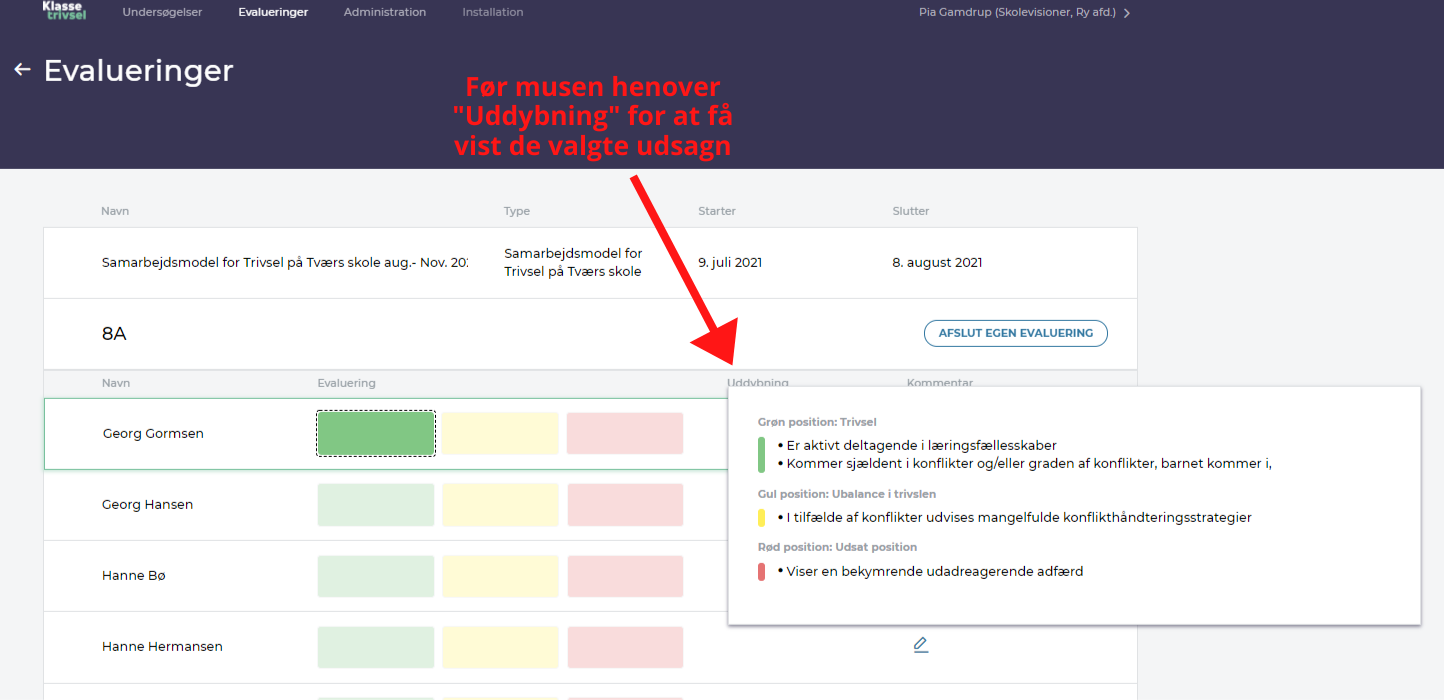Screen dimensions: 1444x700
Task: Click the Kommentar column header
Action: pyautogui.click(x=940, y=382)
